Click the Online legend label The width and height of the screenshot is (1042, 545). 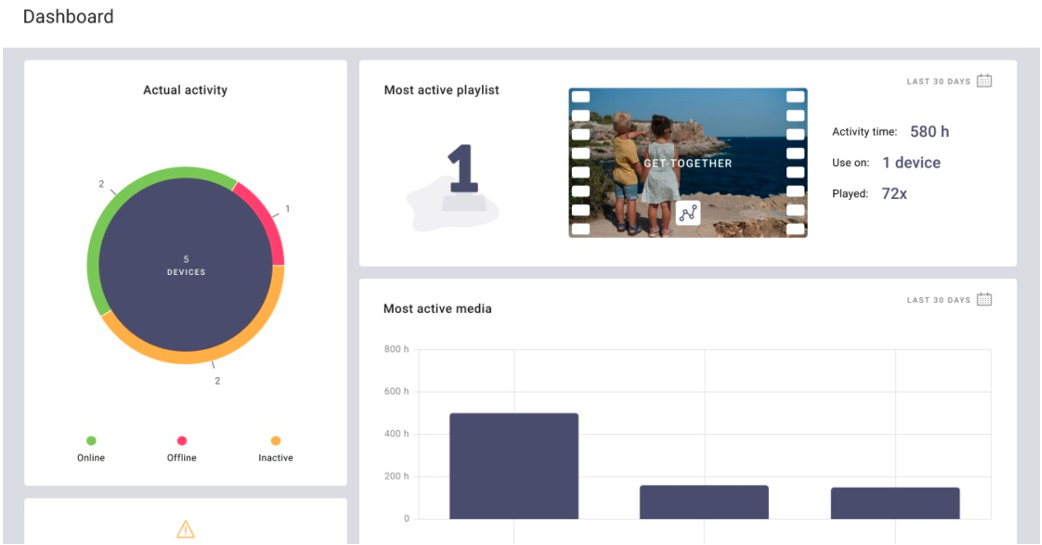(x=91, y=458)
